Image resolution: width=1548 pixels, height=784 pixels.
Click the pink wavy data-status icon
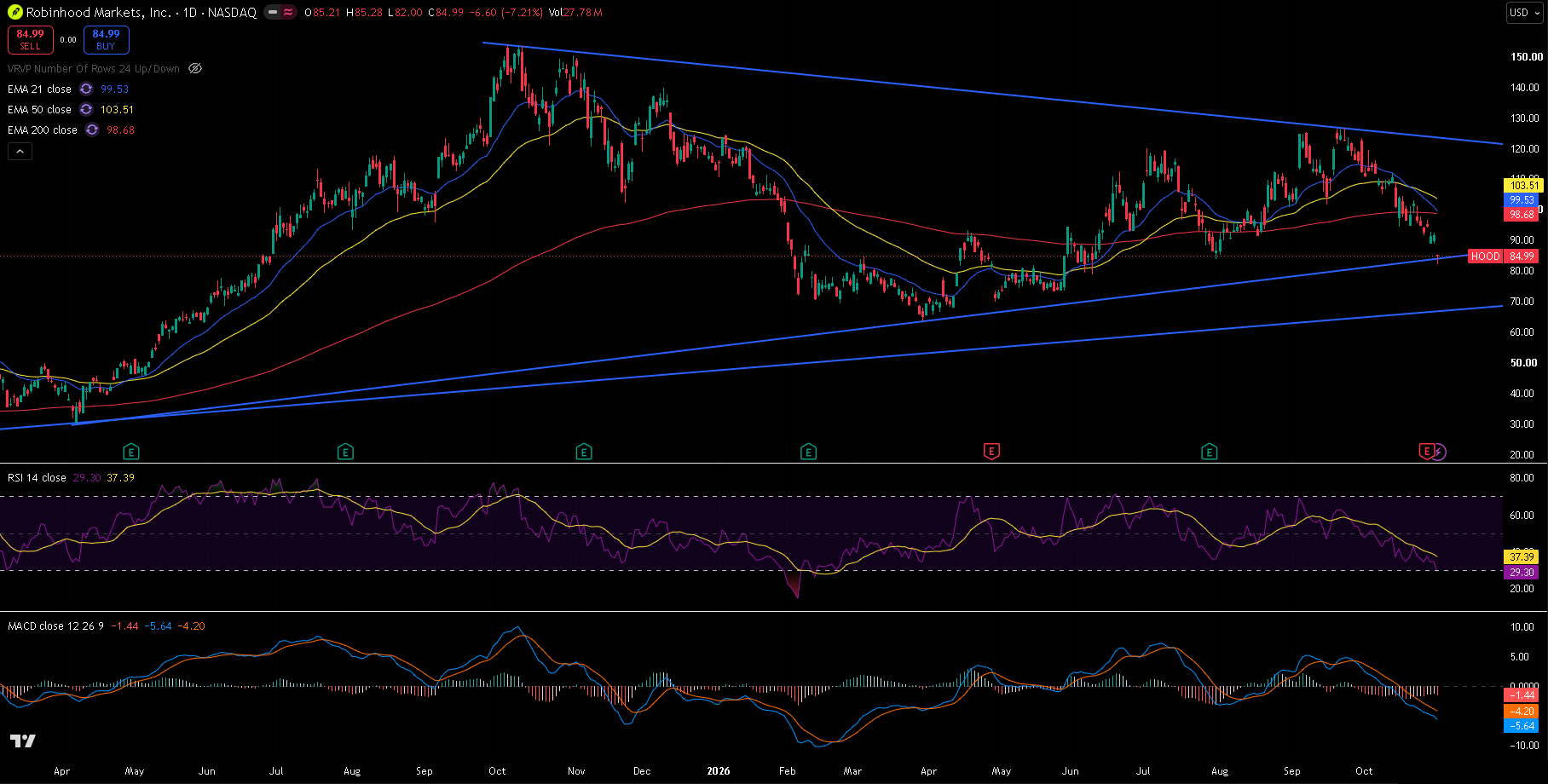(289, 13)
